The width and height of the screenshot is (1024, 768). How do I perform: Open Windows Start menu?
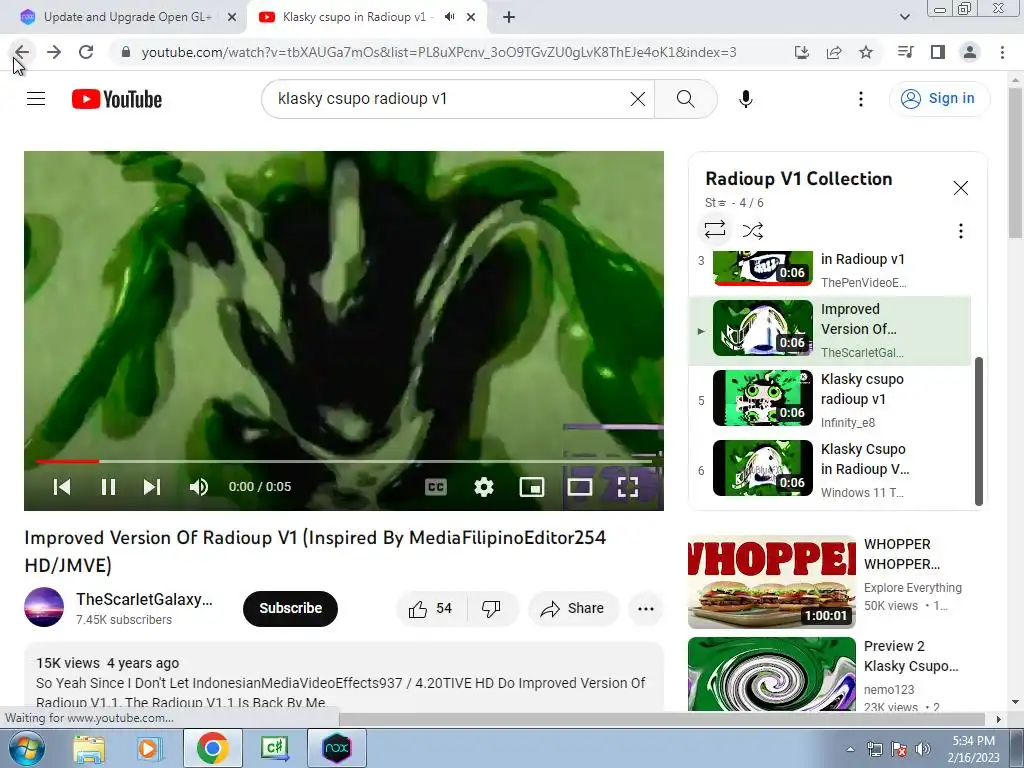point(27,748)
